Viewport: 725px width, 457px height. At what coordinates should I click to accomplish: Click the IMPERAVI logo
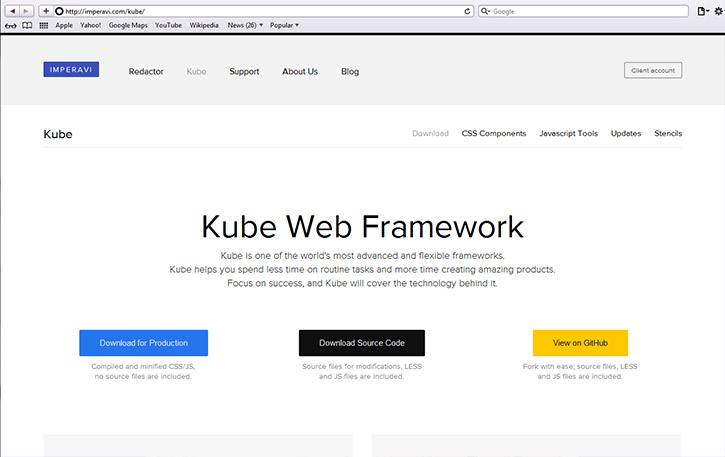71,69
